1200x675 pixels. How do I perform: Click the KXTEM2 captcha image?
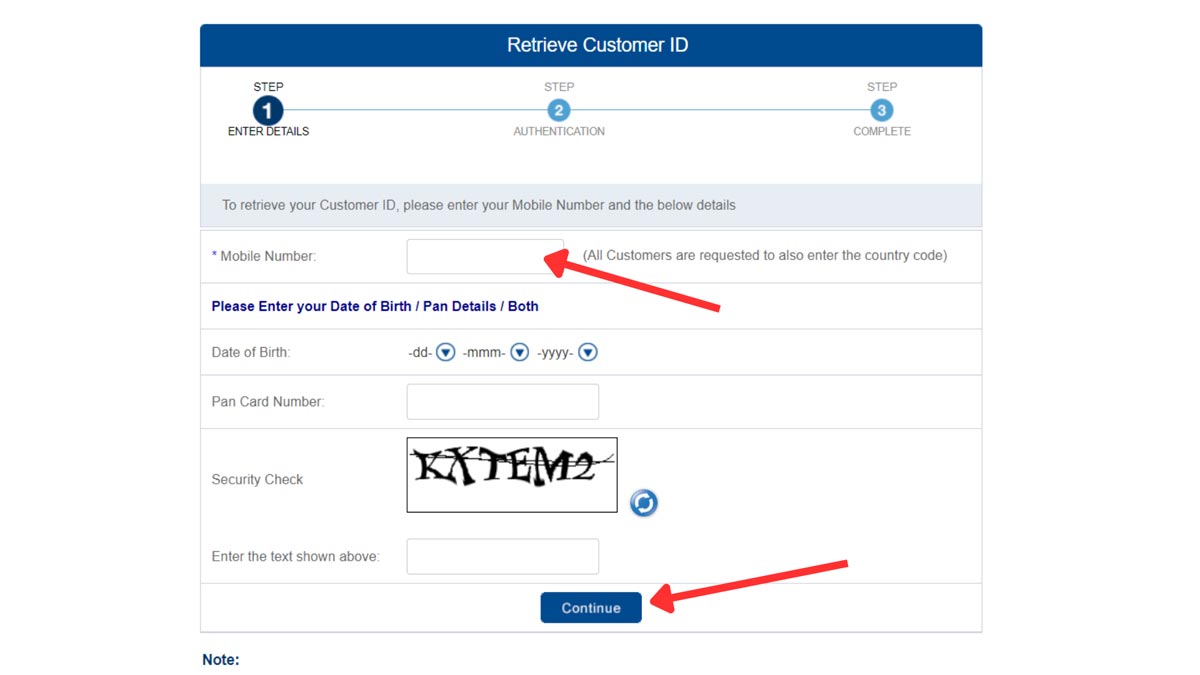tap(511, 474)
